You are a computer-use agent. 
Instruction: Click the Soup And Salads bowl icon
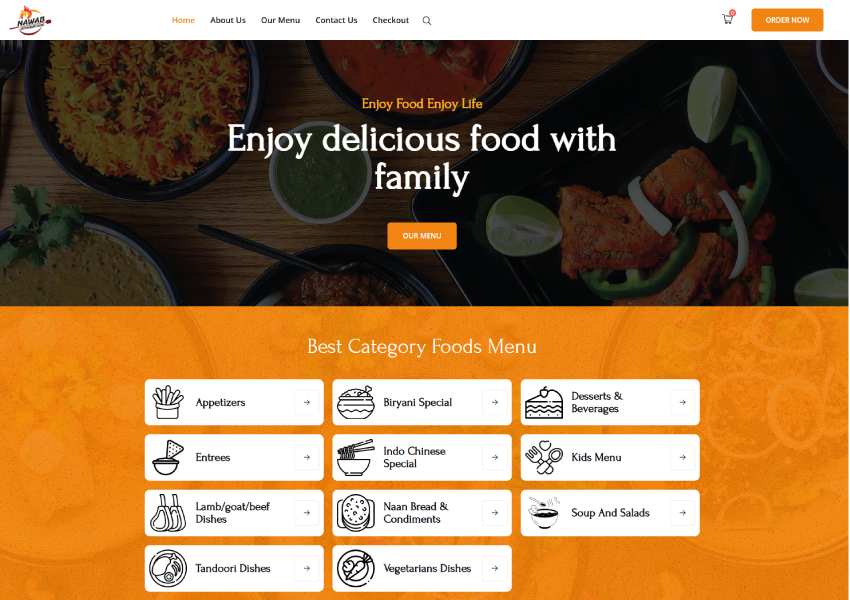(544, 513)
